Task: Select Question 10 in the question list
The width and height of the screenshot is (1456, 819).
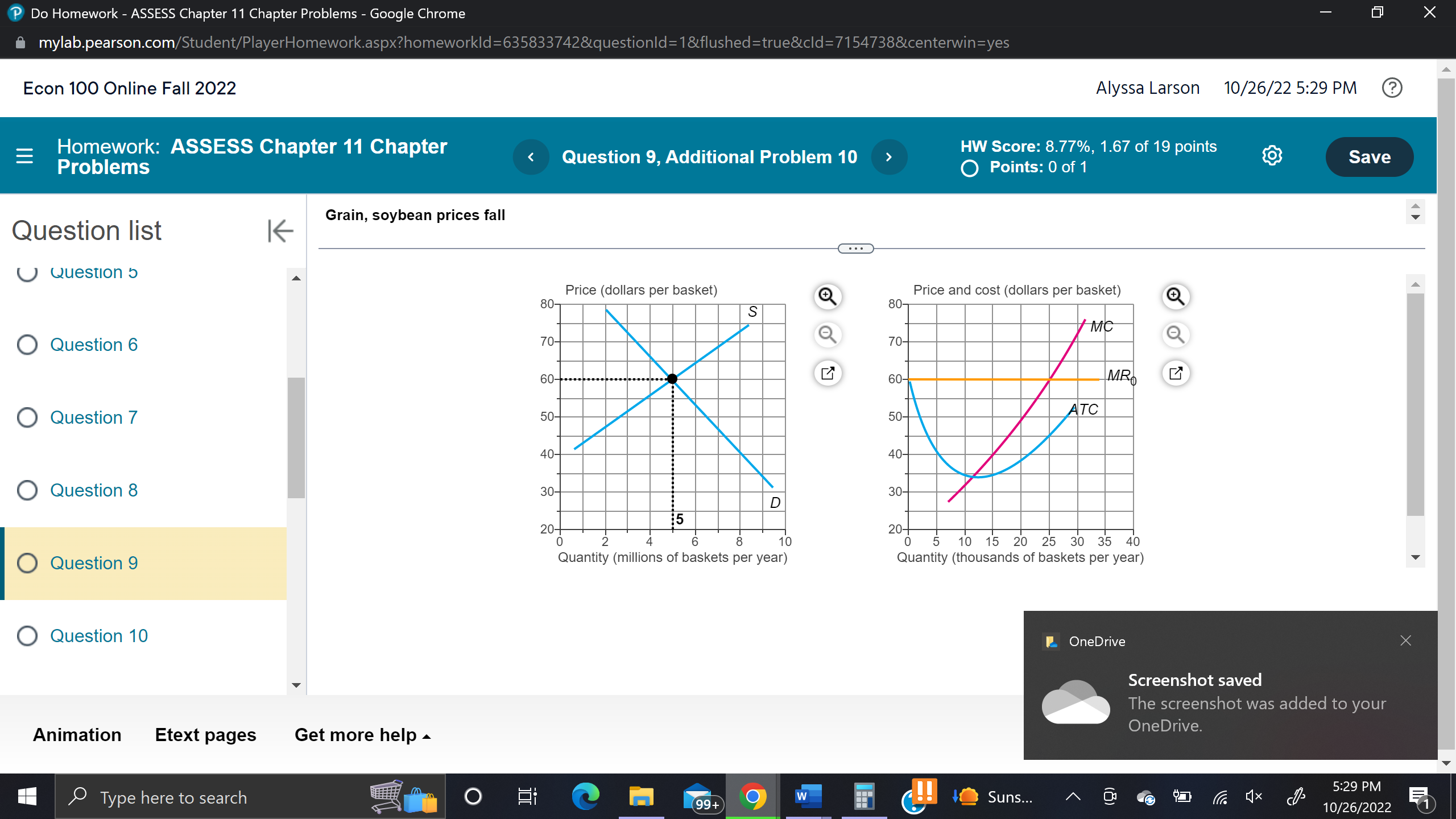Action: point(98,635)
